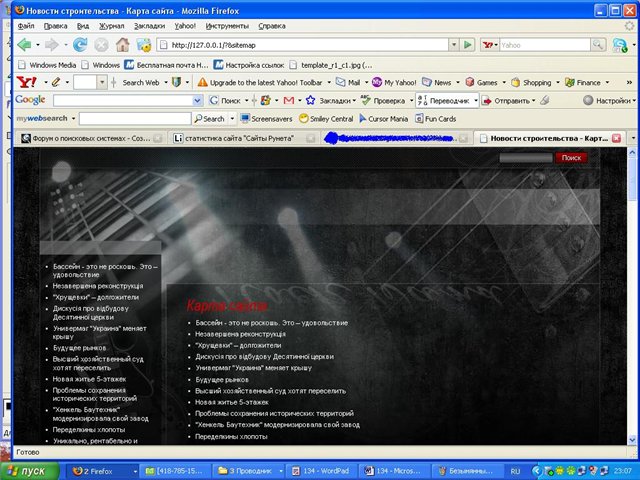The height and width of the screenshot is (480, 640).
Task: Open the Переводчик dropdown arrow
Action: pyautogui.click(x=476, y=100)
